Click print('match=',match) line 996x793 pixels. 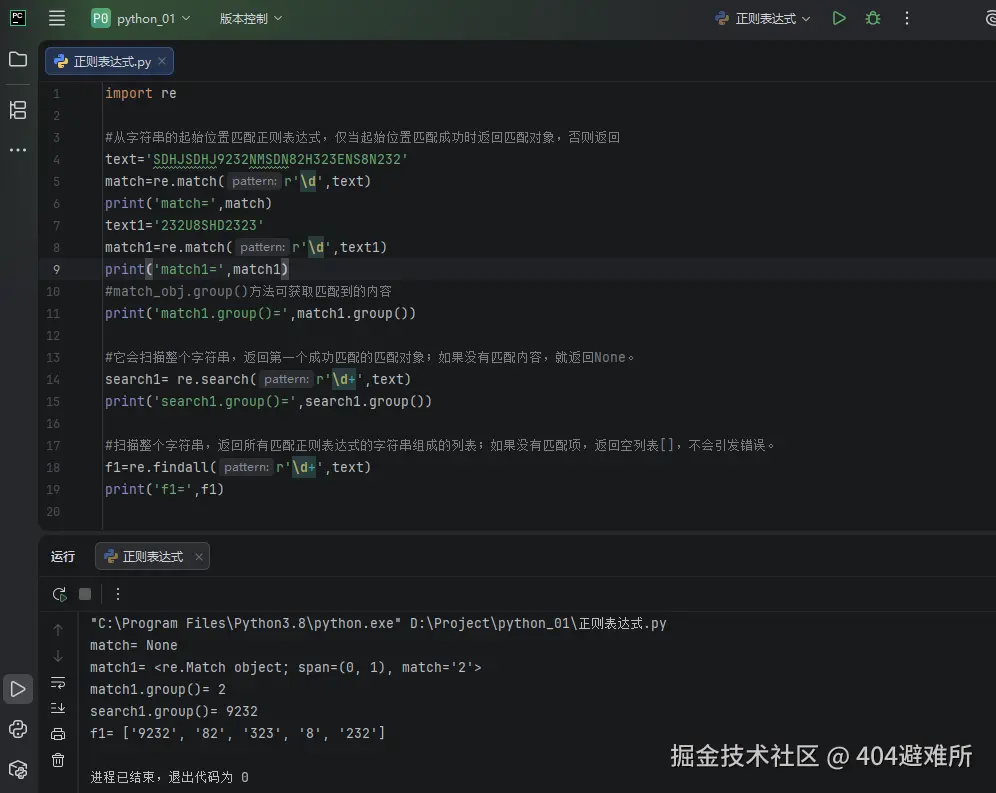188,203
